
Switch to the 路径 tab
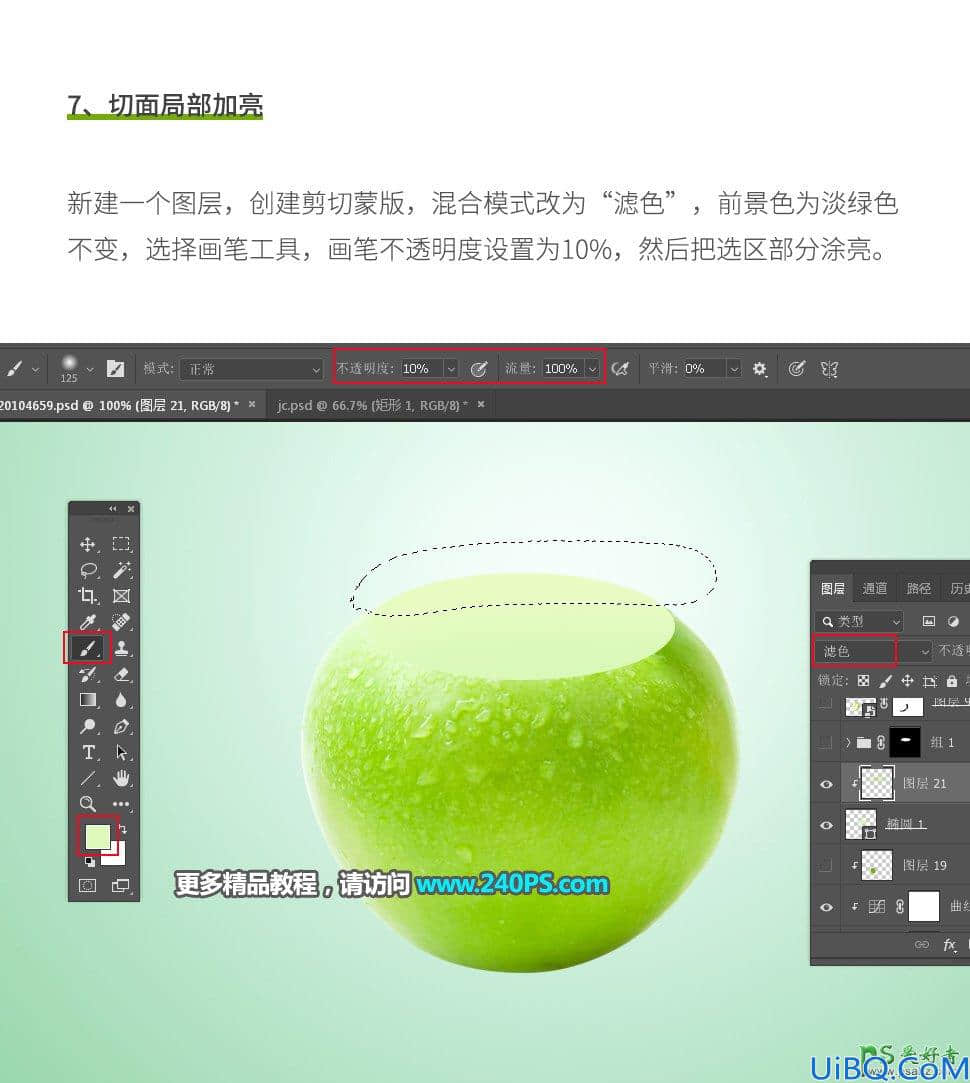point(918,588)
